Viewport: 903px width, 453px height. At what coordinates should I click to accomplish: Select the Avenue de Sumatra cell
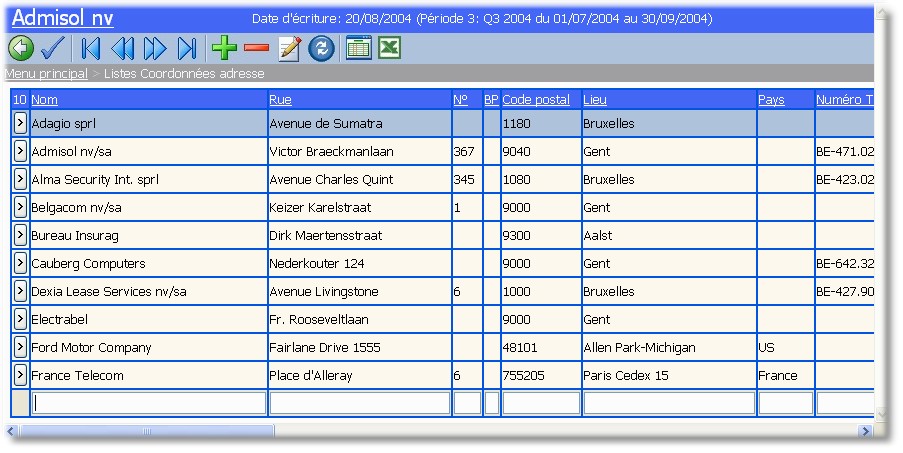pyautogui.click(x=360, y=123)
